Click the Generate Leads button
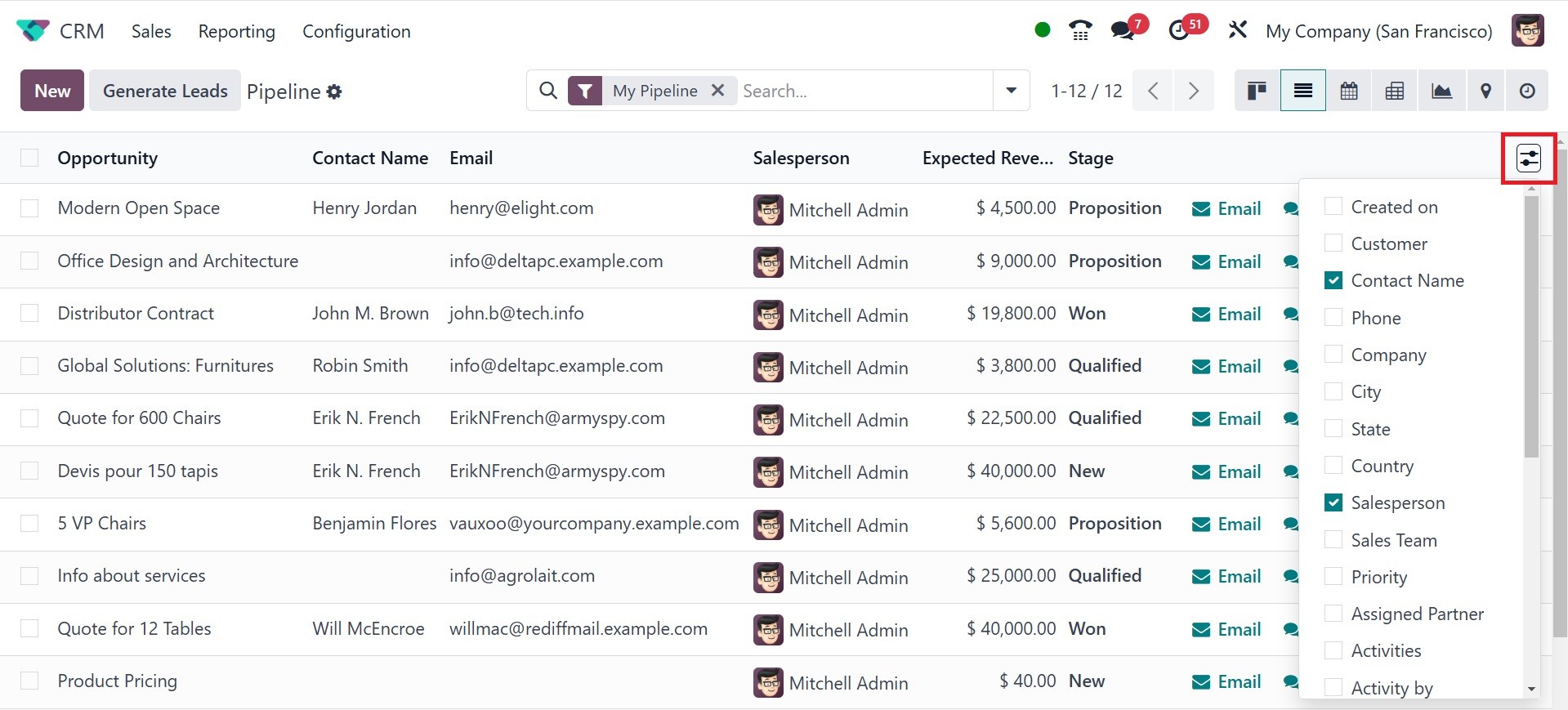 click(x=165, y=91)
